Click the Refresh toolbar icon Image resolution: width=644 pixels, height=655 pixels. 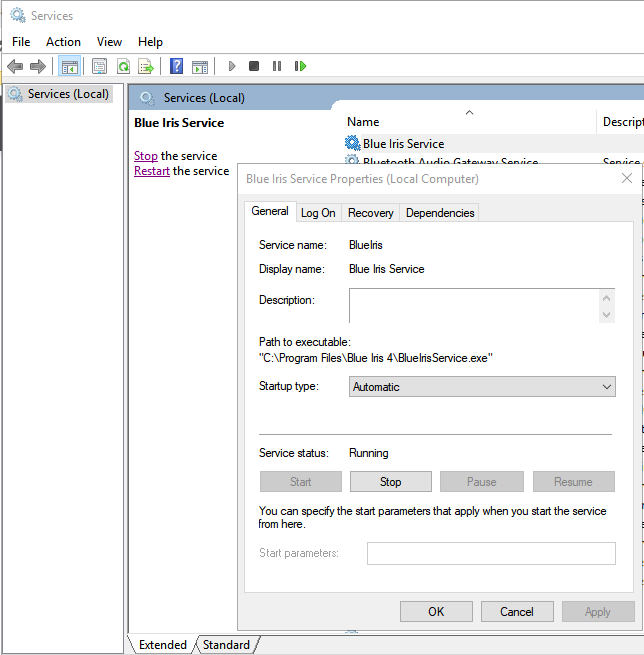point(124,66)
